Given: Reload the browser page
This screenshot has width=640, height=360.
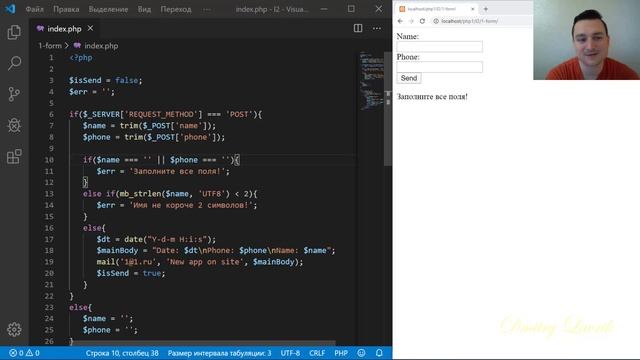Looking at the screenshot, I should click(x=422, y=21).
